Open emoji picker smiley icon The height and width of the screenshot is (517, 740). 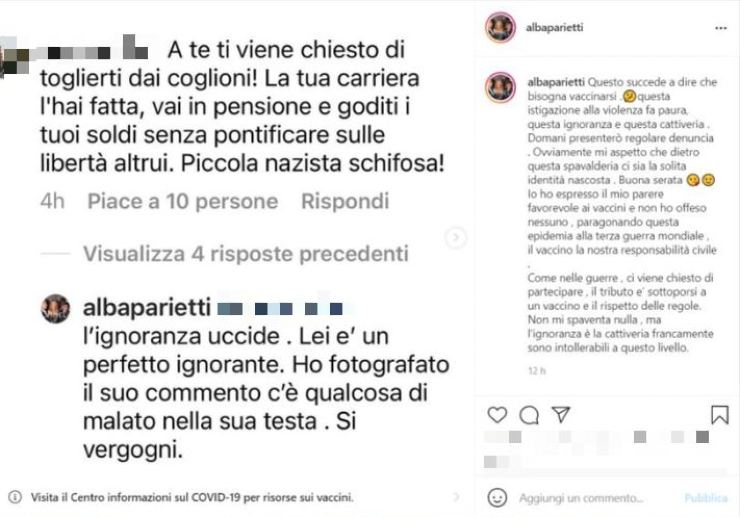tap(497, 498)
